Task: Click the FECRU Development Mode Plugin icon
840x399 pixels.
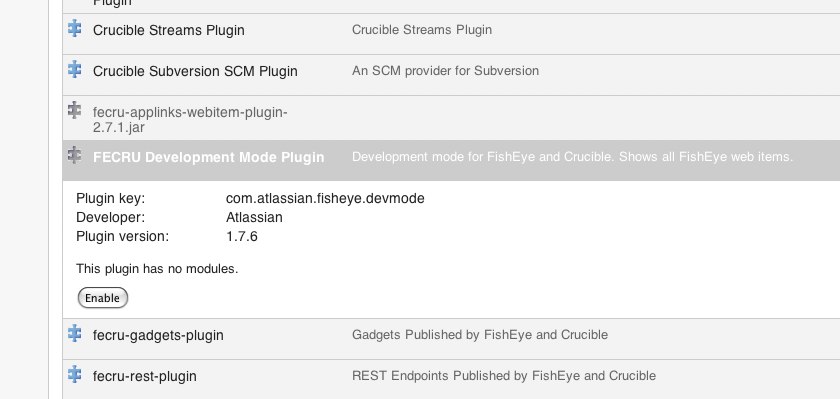Action: point(74,155)
